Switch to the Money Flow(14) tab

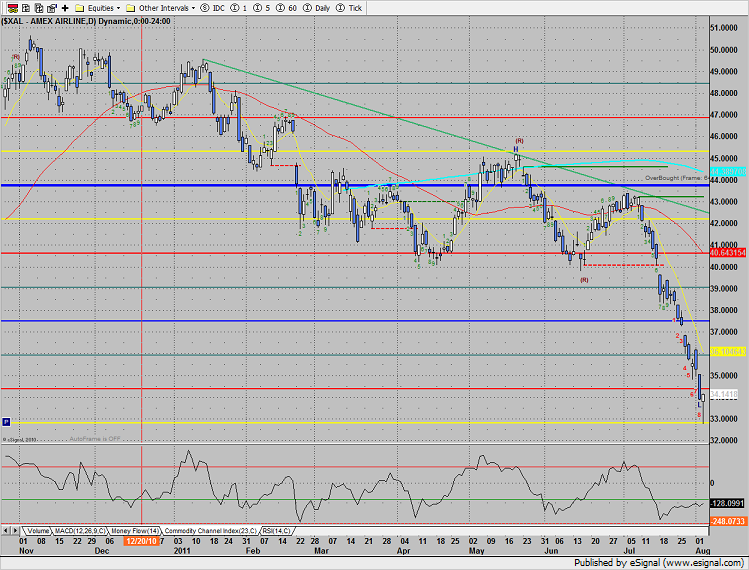click(x=135, y=531)
